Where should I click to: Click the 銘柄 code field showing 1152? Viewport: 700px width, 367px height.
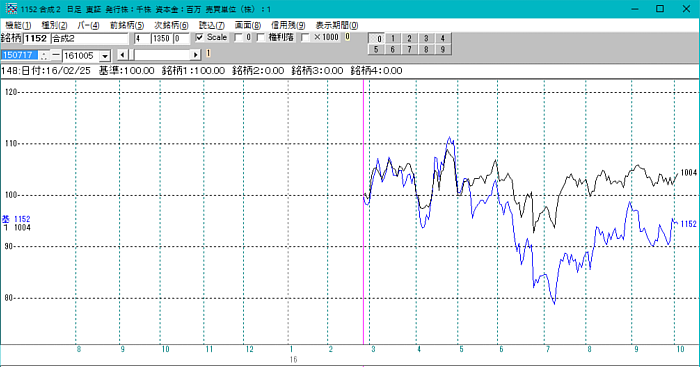(x=36, y=38)
